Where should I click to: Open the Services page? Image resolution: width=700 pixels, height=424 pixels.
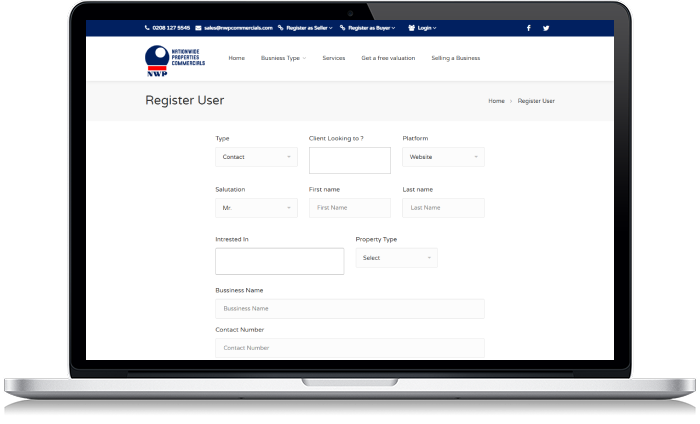point(333,58)
